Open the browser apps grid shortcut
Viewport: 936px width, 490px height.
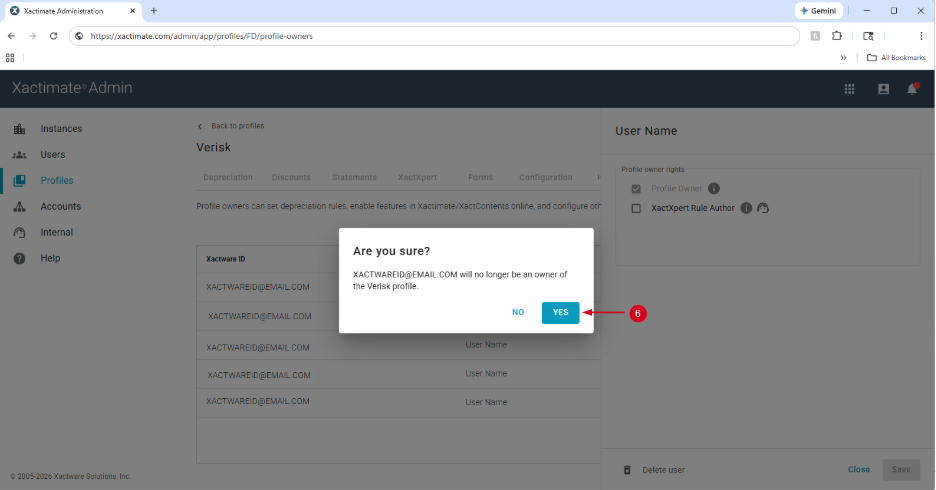coord(10,58)
